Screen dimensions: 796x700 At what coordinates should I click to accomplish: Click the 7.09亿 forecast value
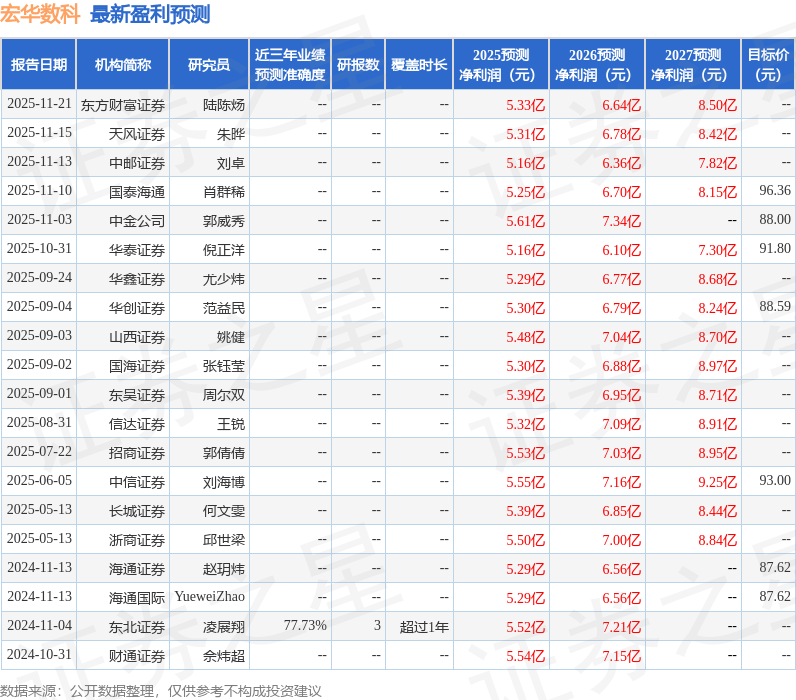click(621, 423)
